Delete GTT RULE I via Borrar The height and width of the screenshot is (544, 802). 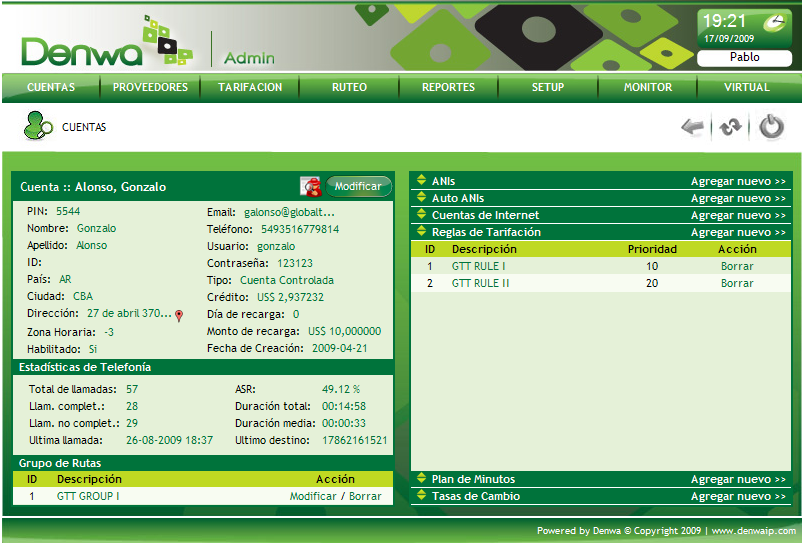coord(737,267)
